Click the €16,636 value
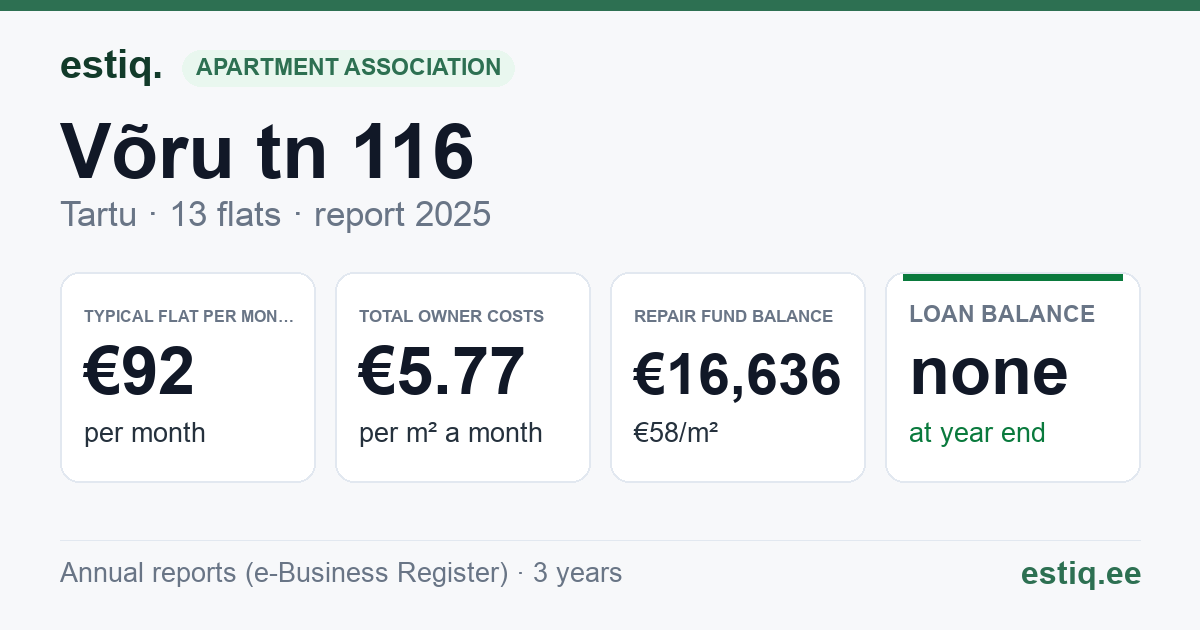Screen dimensions: 1200x630 738,375
